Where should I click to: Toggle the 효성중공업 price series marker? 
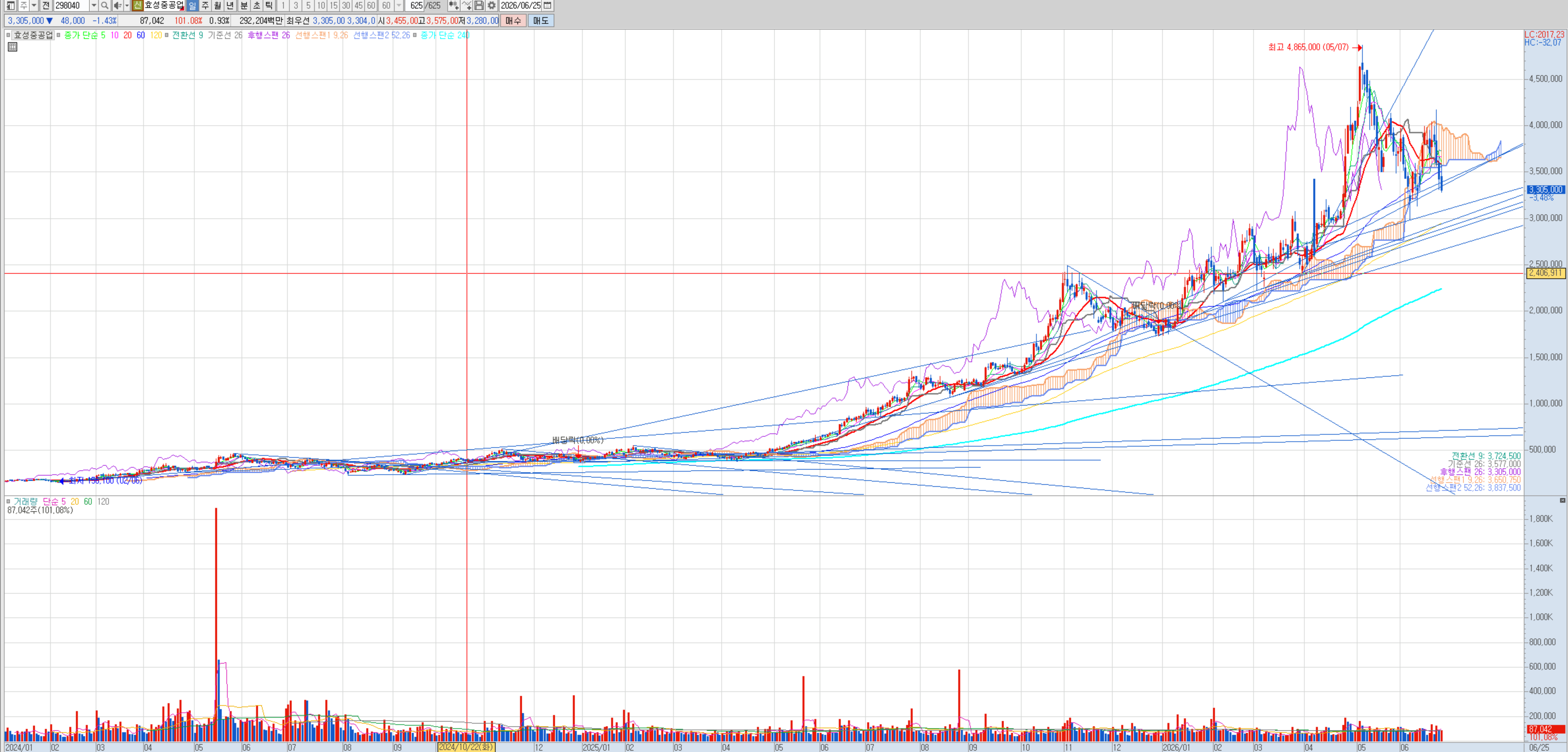8,35
